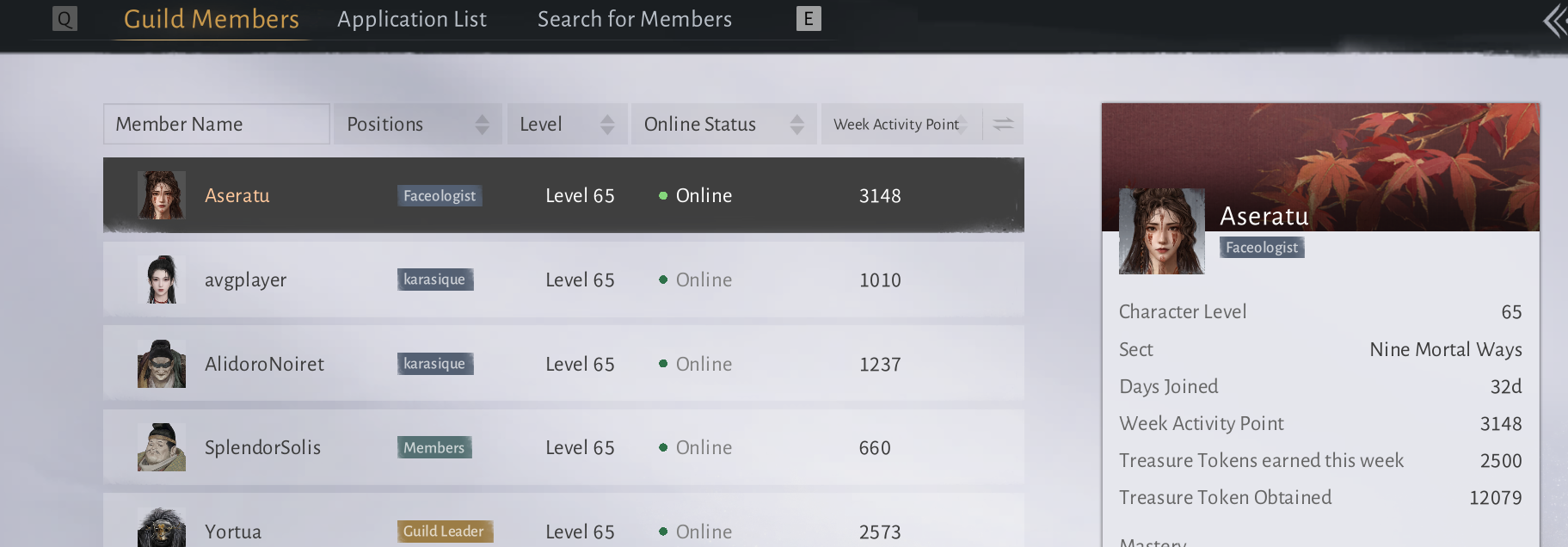Click the E key shortcut icon
The image size is (1568, 547).
click(x=809, y=19)
